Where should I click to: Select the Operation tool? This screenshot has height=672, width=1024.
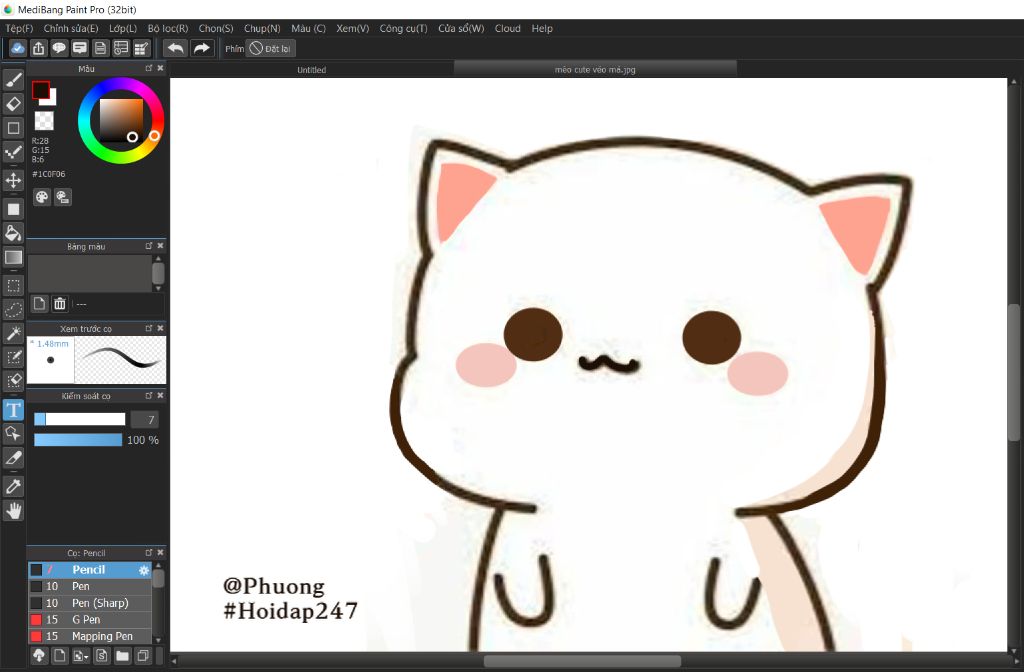13,434
